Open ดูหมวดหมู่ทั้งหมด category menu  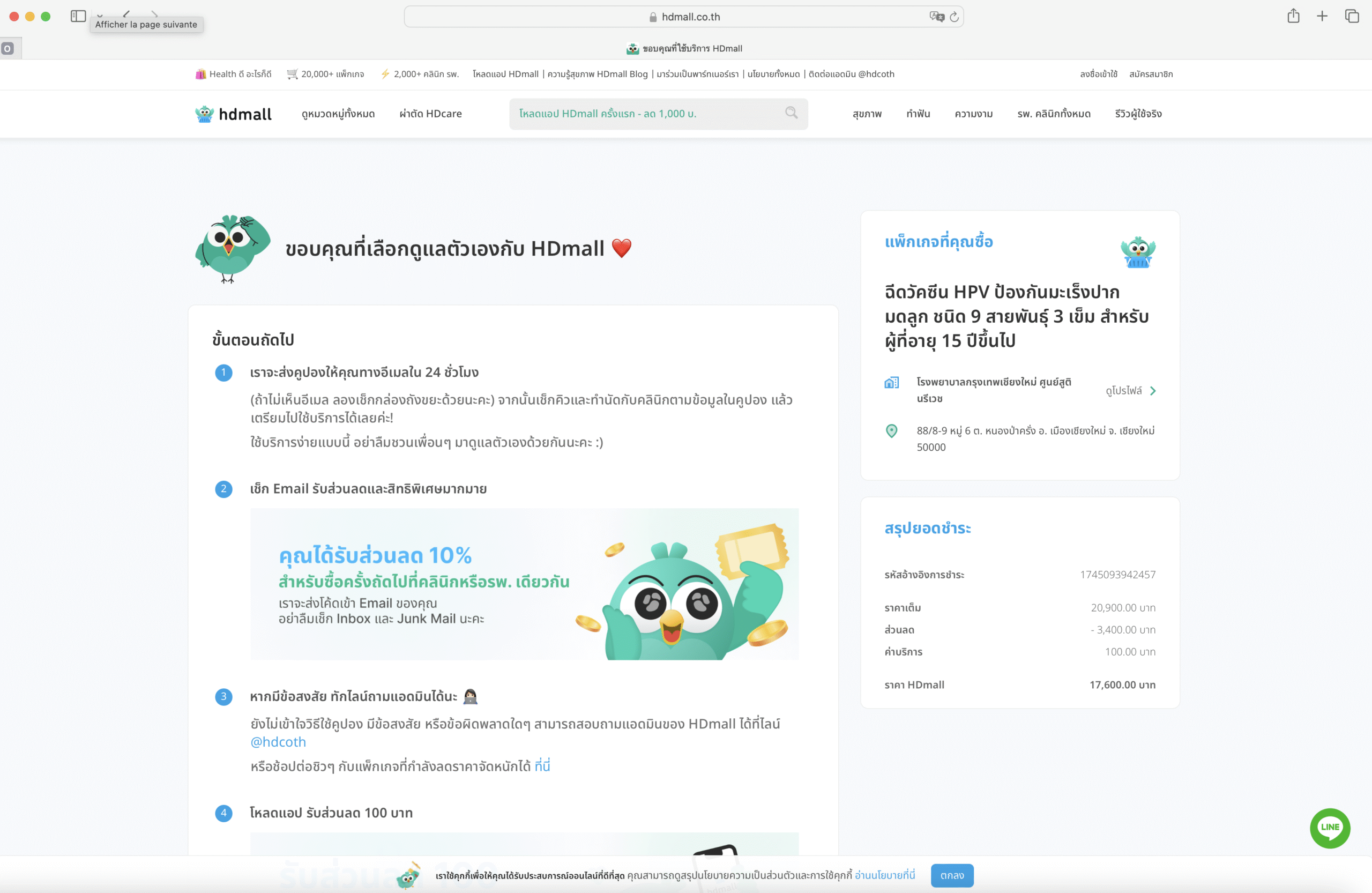click(338, 114)
